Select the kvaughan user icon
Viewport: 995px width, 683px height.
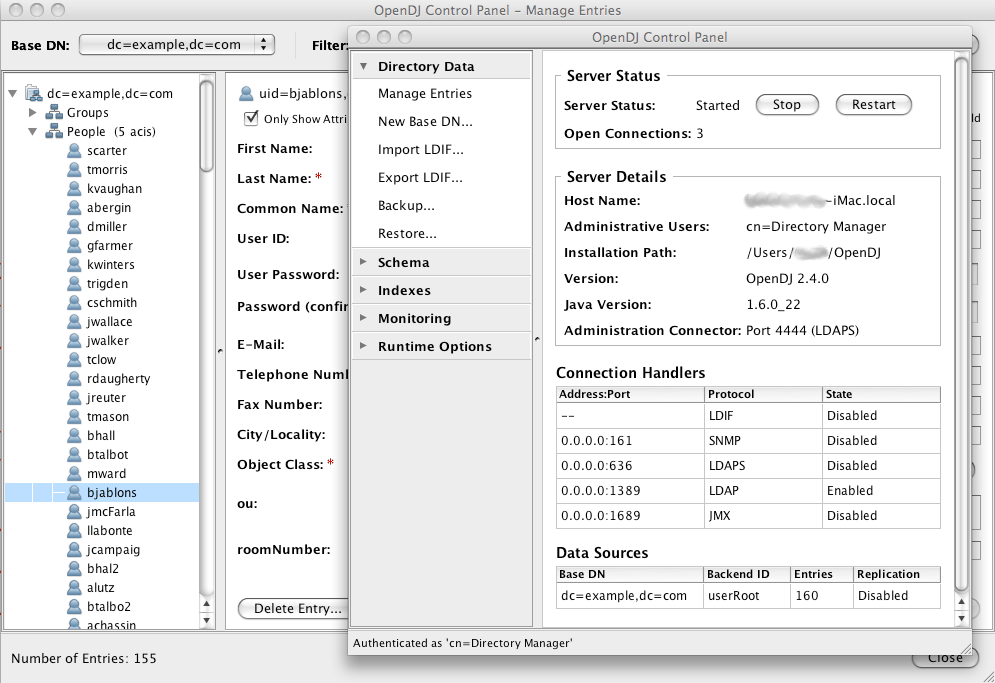(74, 189)
